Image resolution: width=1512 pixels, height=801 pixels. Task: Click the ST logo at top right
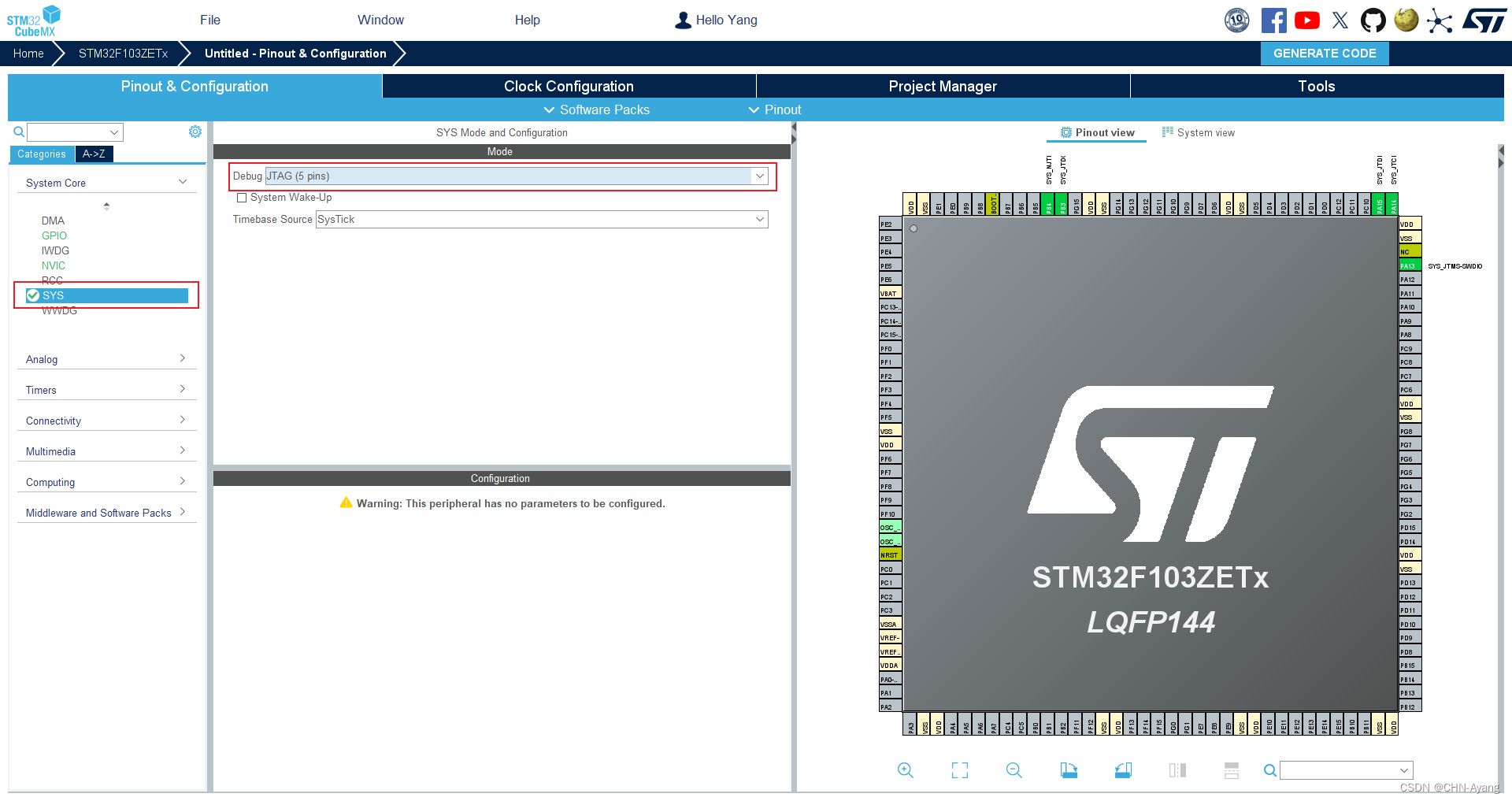(x=1484, y=20)
